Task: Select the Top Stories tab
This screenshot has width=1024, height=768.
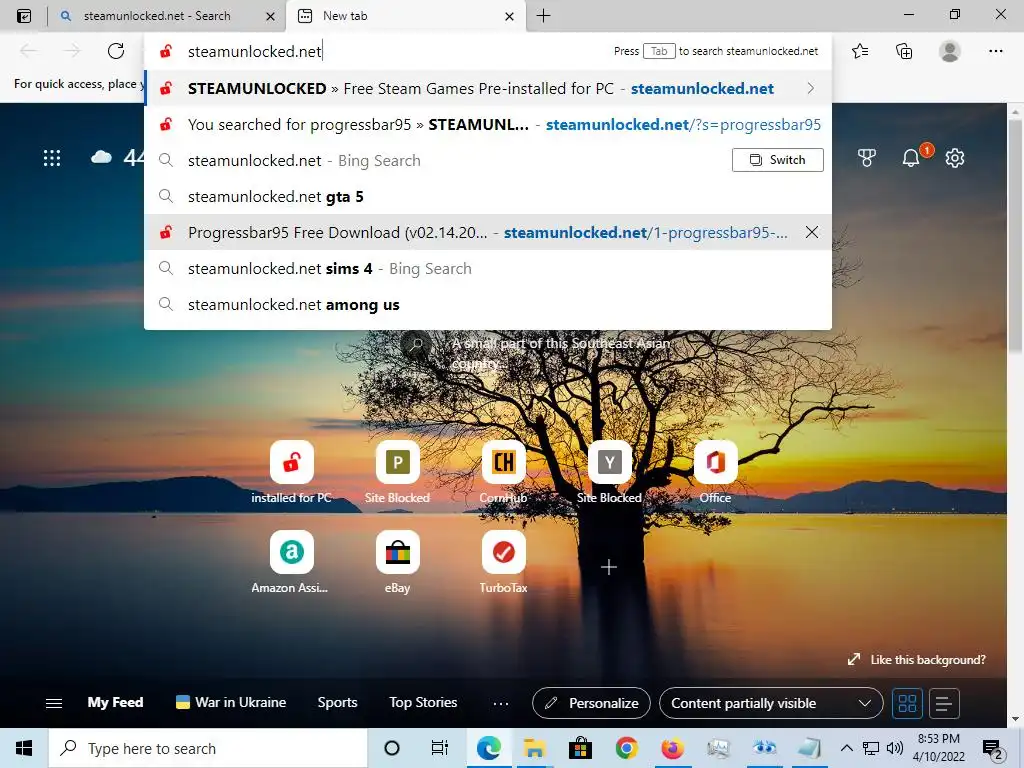Action: (x=423, y=703)
